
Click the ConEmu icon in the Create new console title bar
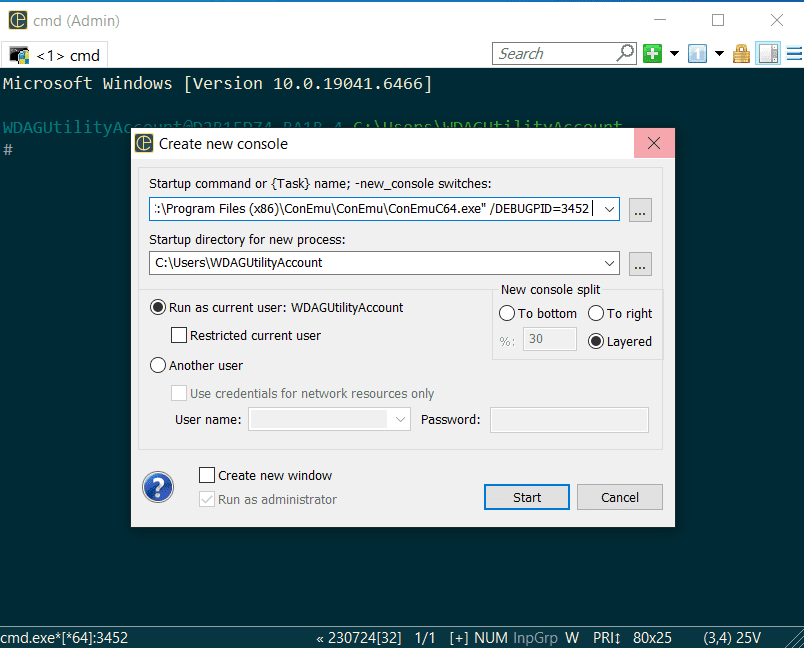144,144
